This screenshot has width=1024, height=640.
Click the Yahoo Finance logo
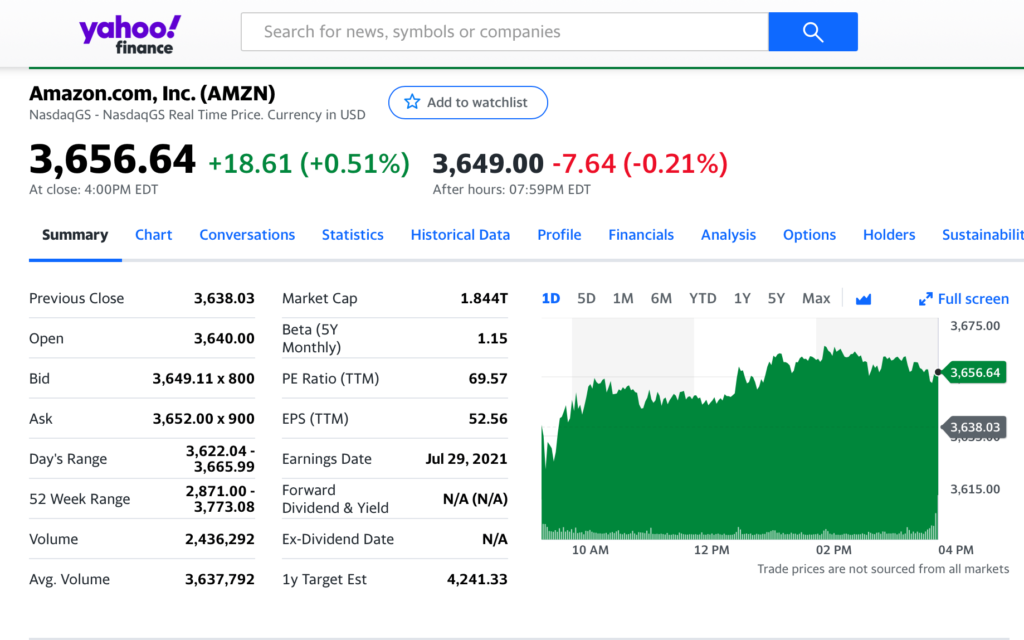130,33
